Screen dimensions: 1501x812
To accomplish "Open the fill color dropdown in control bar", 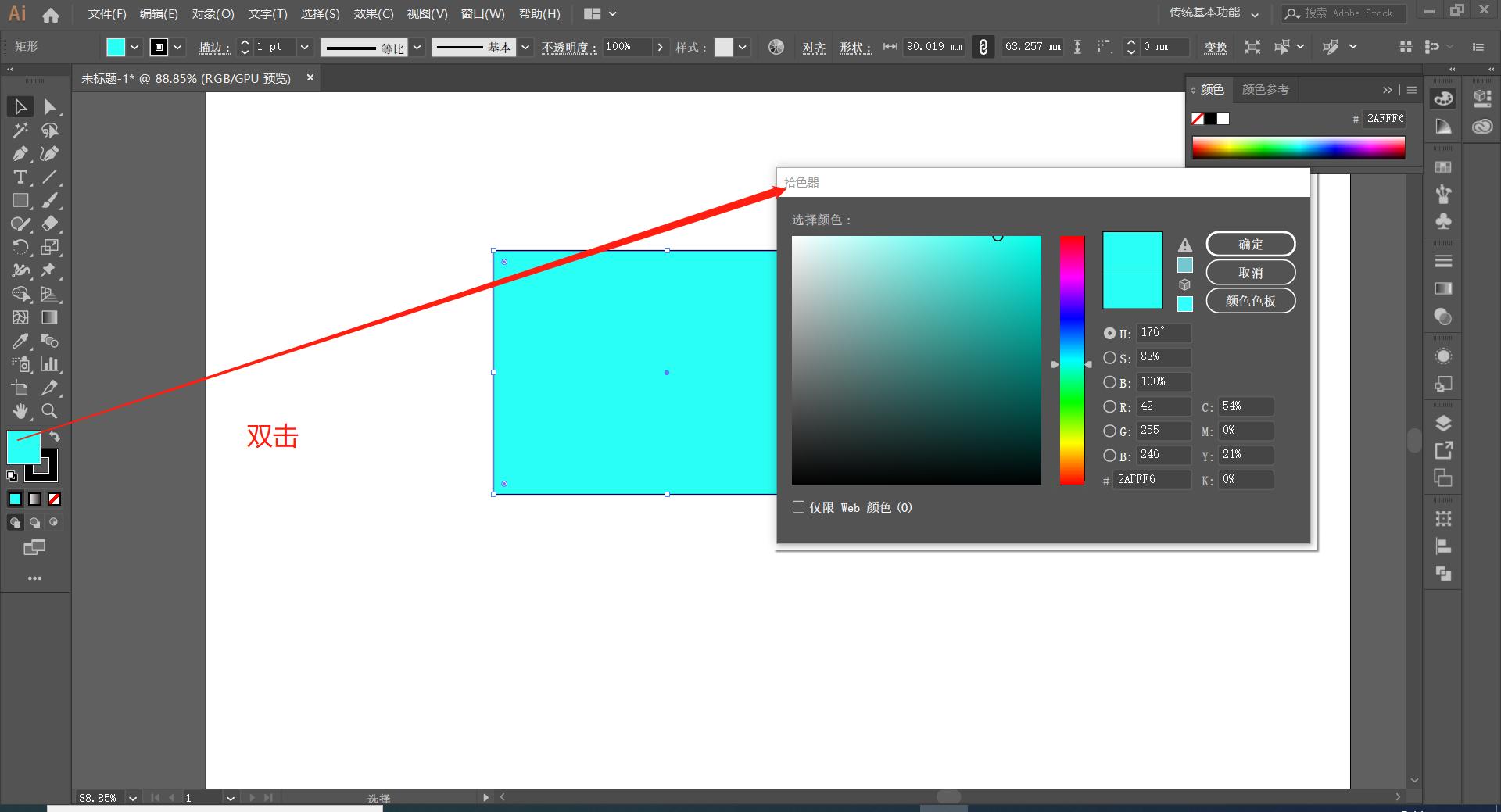I will click(x=134, y=47).
